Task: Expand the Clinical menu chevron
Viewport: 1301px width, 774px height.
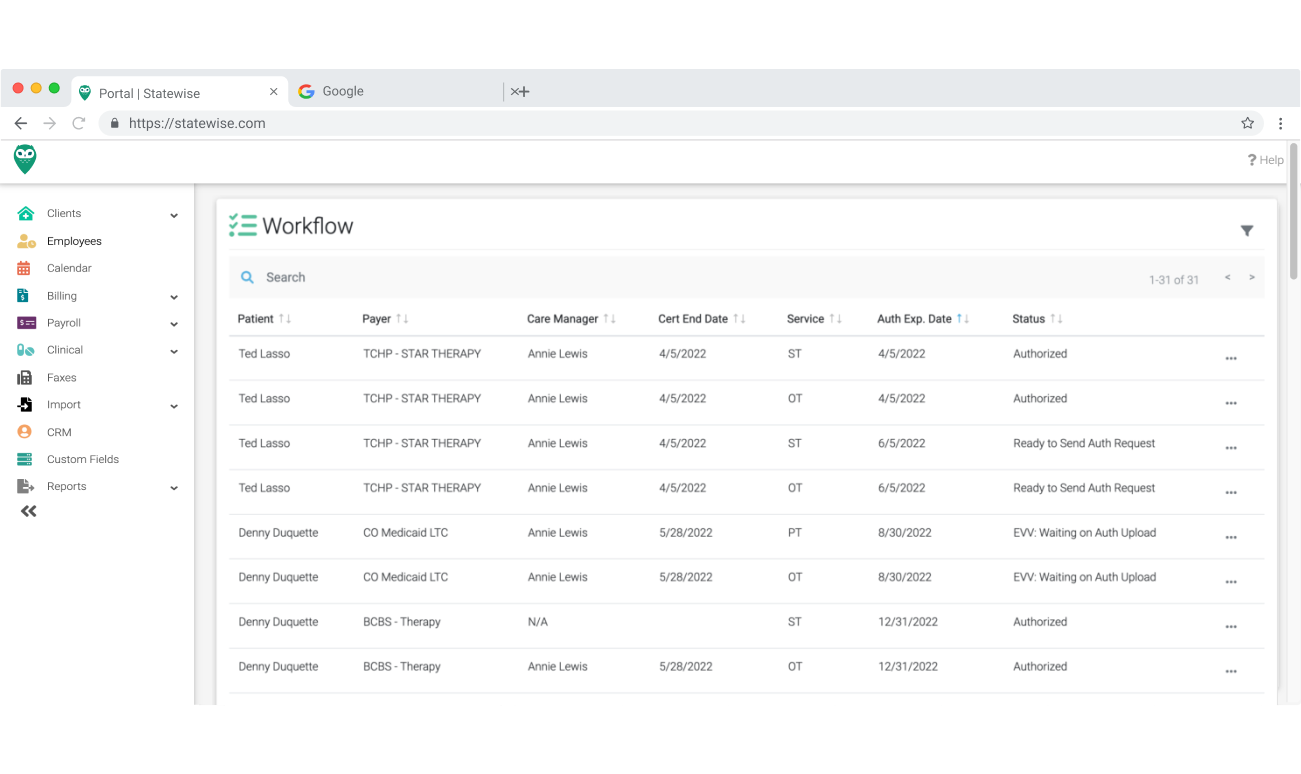Action: click(x=174, y=351)
